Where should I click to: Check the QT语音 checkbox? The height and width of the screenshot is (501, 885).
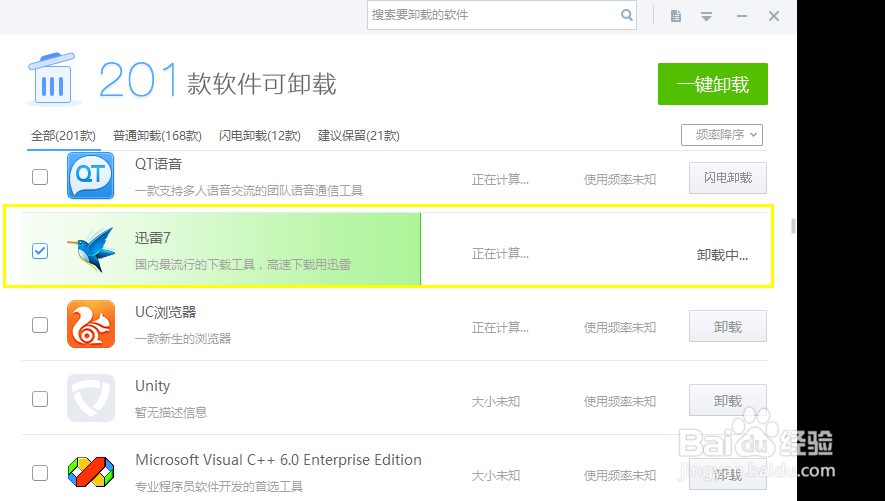pyautogui.click(x=40, y=177)
